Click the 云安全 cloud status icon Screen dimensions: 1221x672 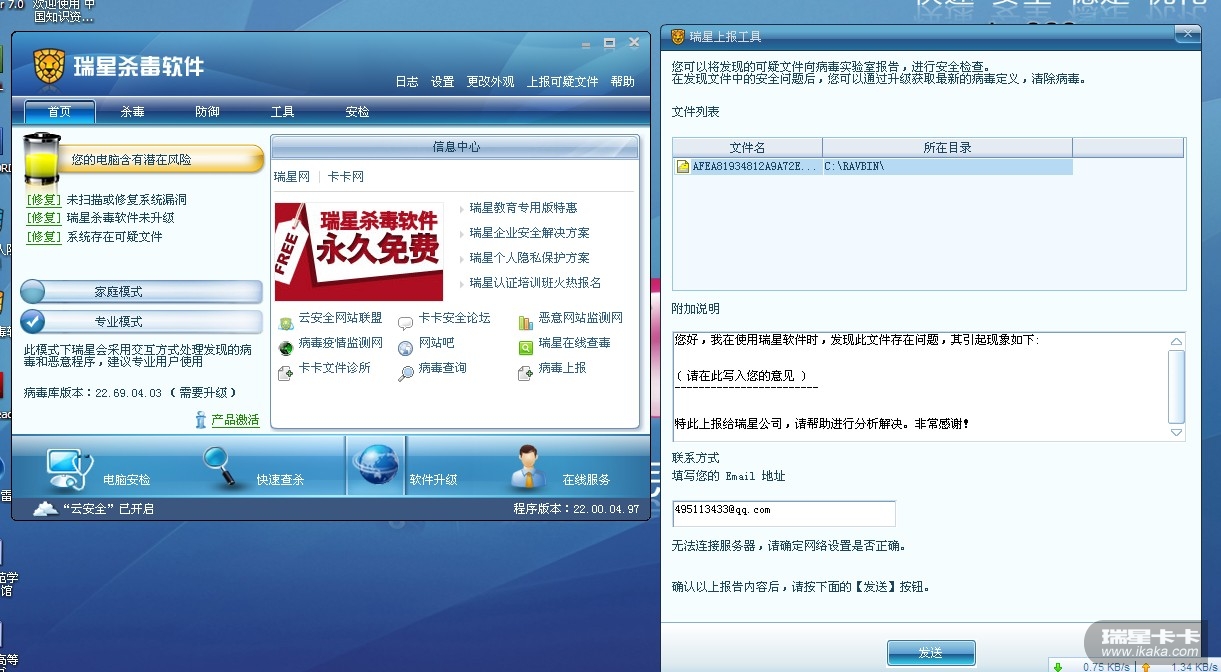45,509
